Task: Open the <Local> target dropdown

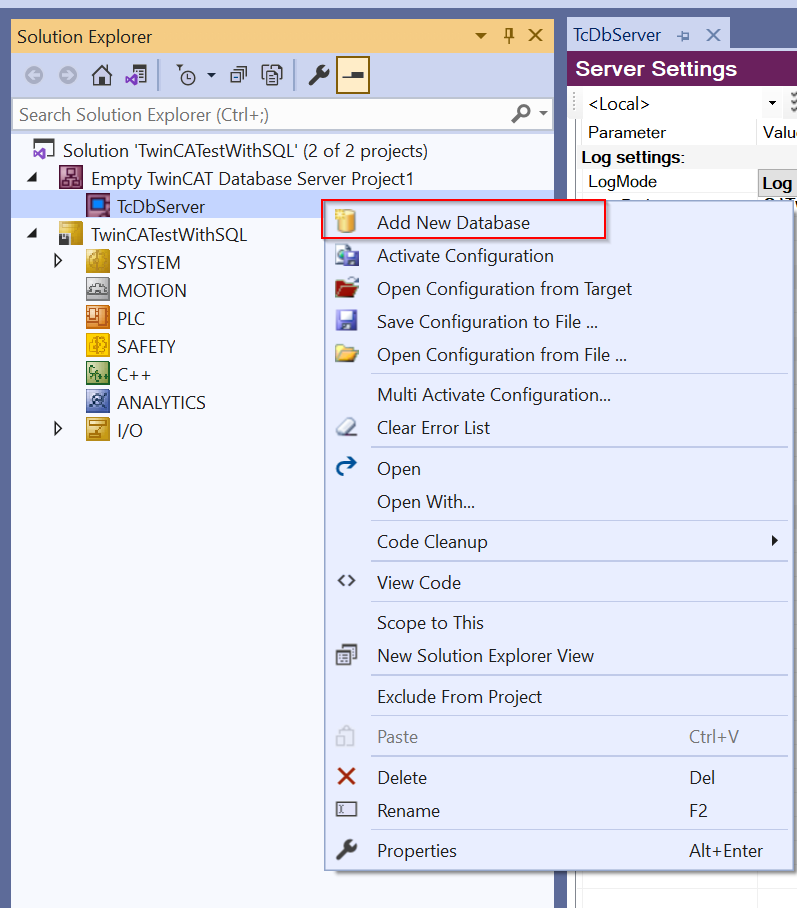Action: 772,103
